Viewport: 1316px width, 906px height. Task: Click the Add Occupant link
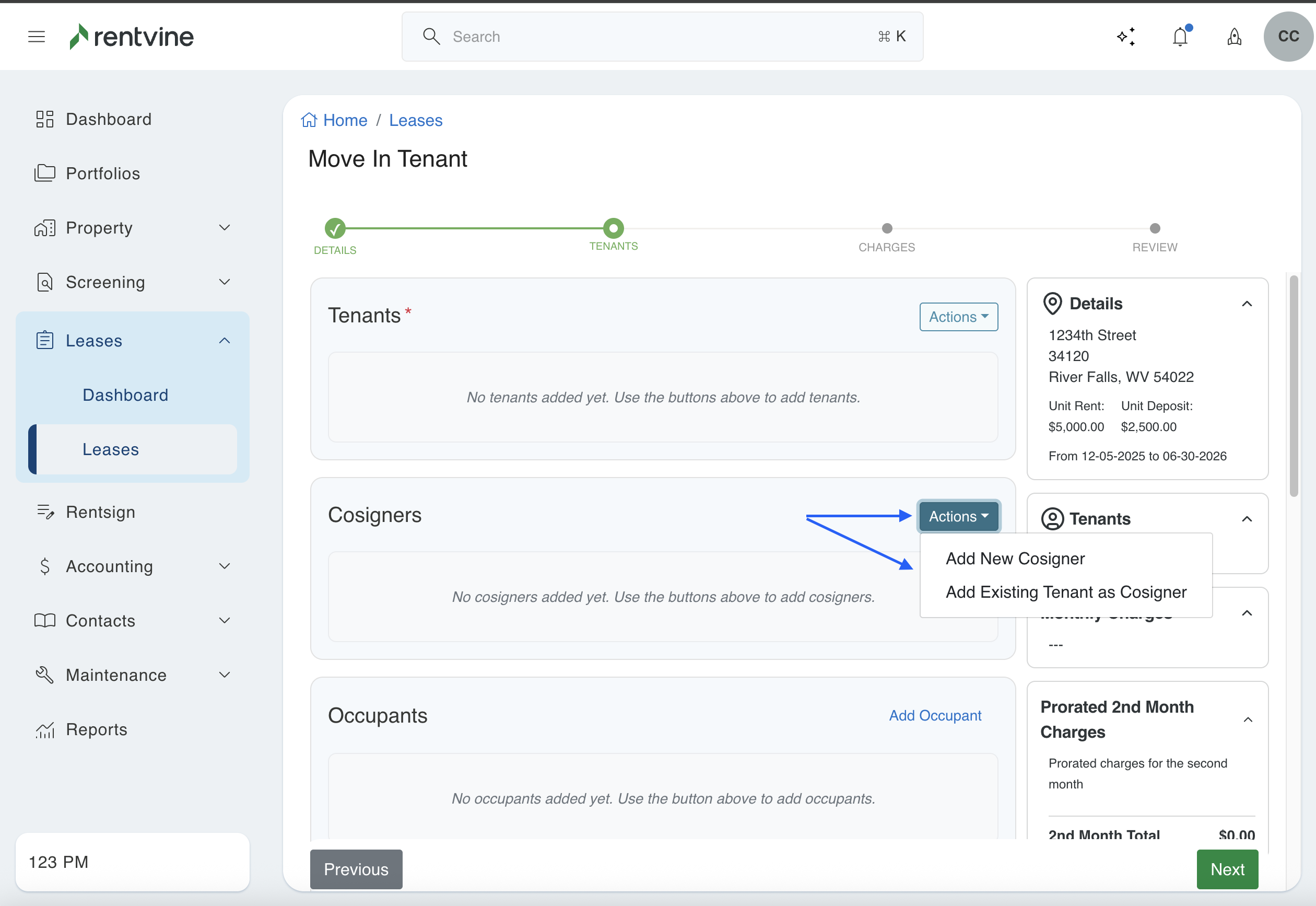(x=935, y=715)
